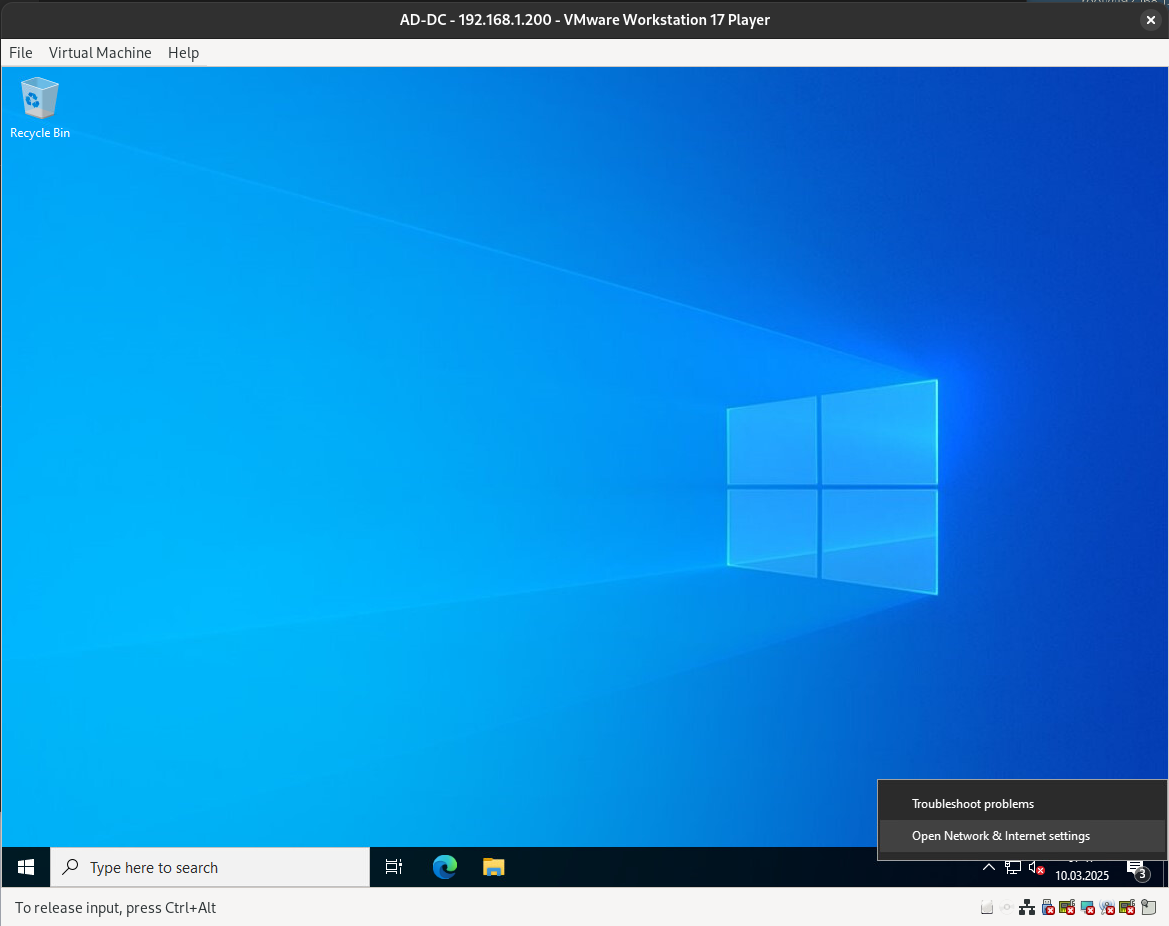Click the muted speaker tray icon
This screenshot has width=1169, height=926.
(1037, 867)
